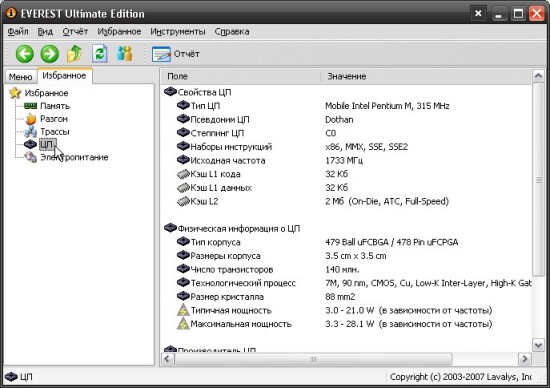Open the Файл menu
This screenshot has height=388, width=550.
point(18,32)
